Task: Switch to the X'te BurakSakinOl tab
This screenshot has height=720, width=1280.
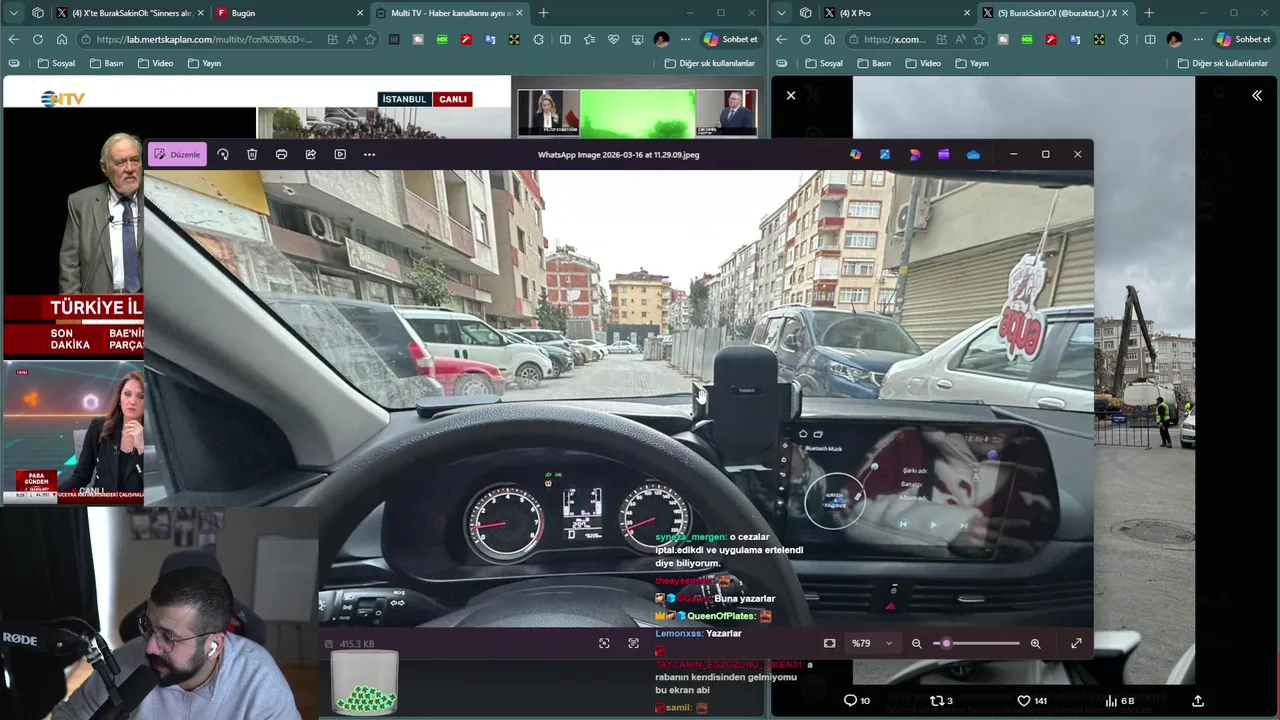Action: point(129,13)
